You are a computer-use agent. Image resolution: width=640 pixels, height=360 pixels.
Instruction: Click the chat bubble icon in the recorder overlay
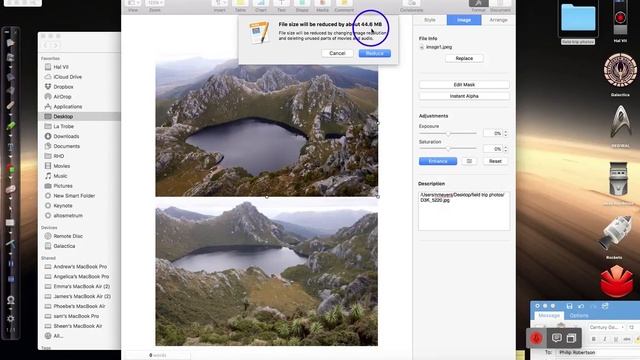click(x=556, y=338)
